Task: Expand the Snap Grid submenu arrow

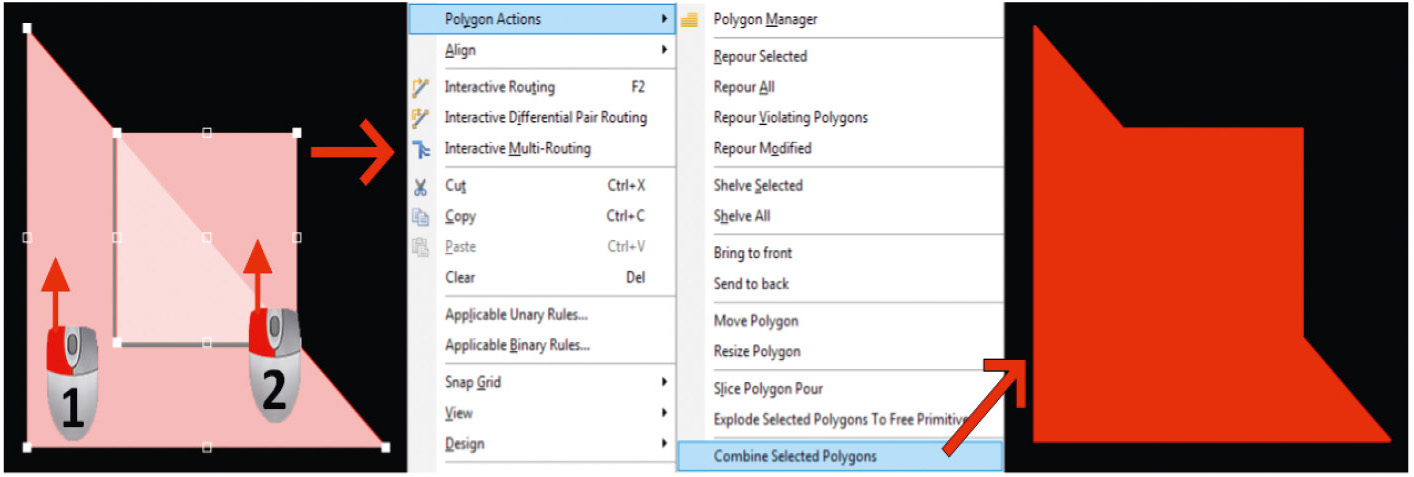Action: (x=663, y=382)
